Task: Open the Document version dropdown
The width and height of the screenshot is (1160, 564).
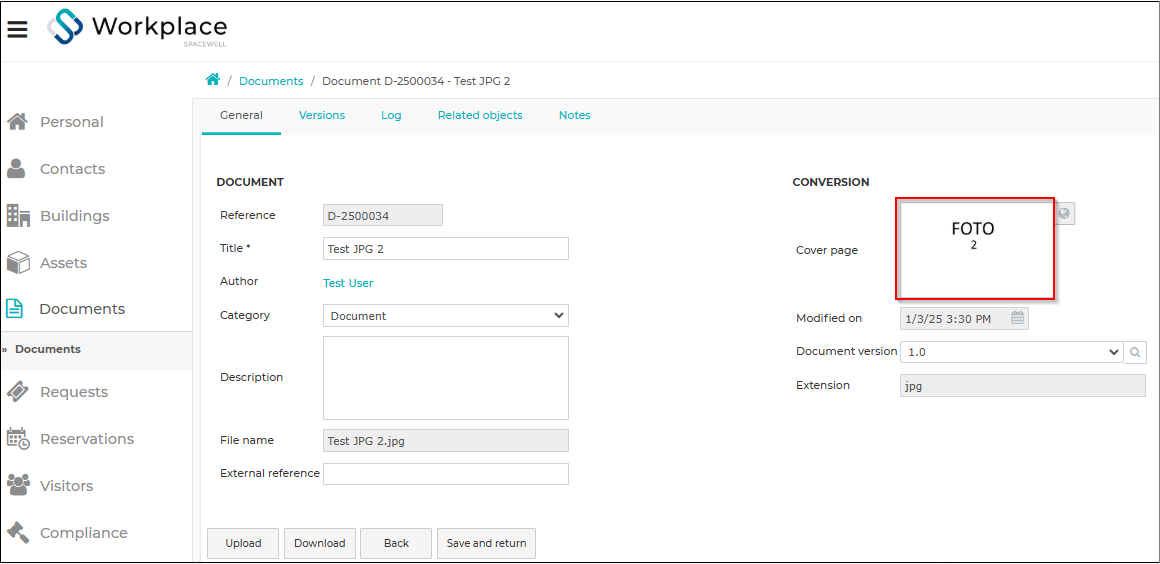Action: click(1011, 352)
